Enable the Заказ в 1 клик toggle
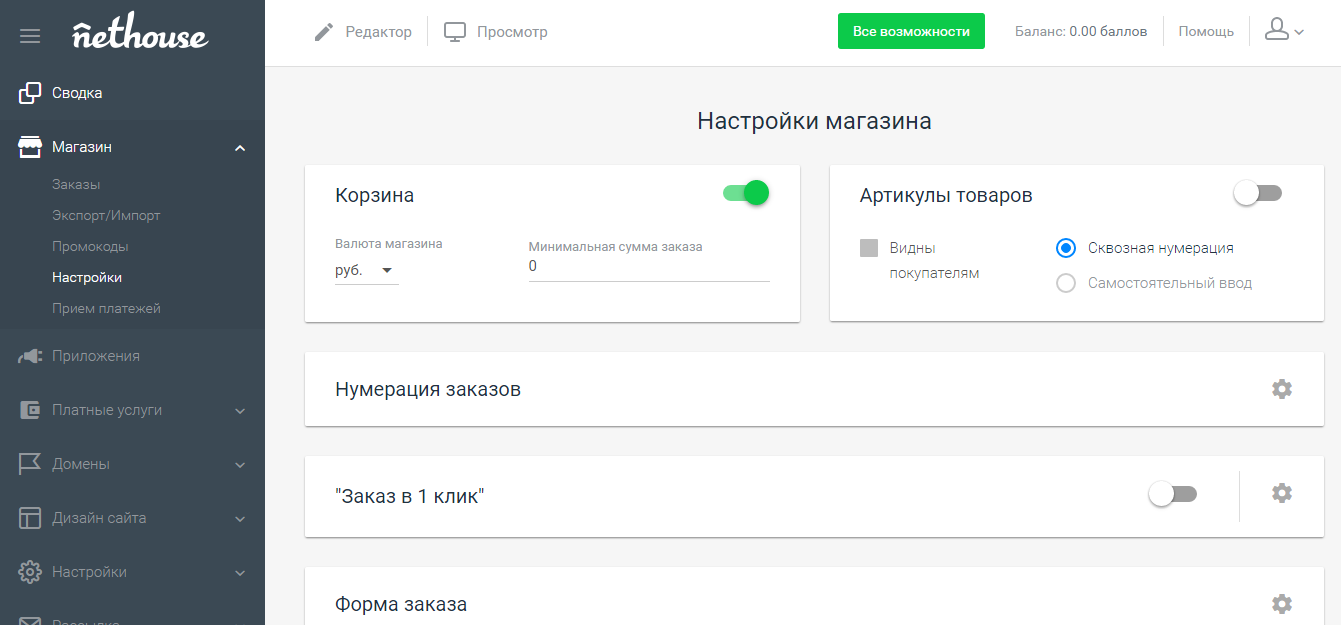The image size is (1341, 625). pyautogui.click(x=1172, y=492)
